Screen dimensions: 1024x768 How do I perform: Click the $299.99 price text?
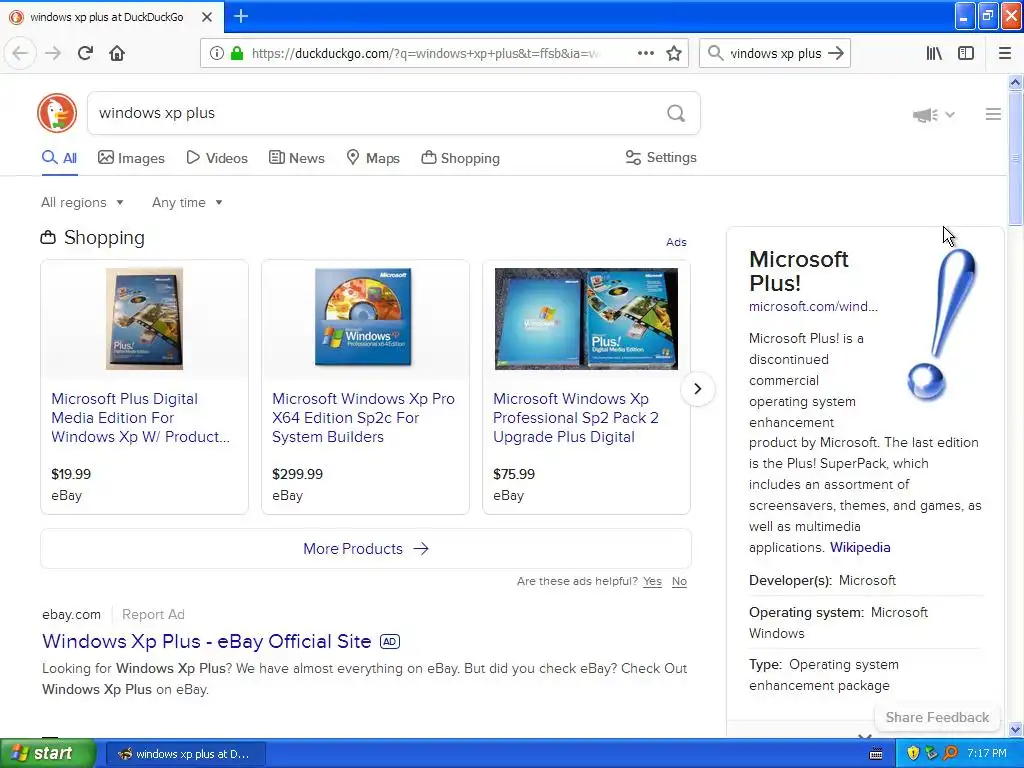[297, 474]
